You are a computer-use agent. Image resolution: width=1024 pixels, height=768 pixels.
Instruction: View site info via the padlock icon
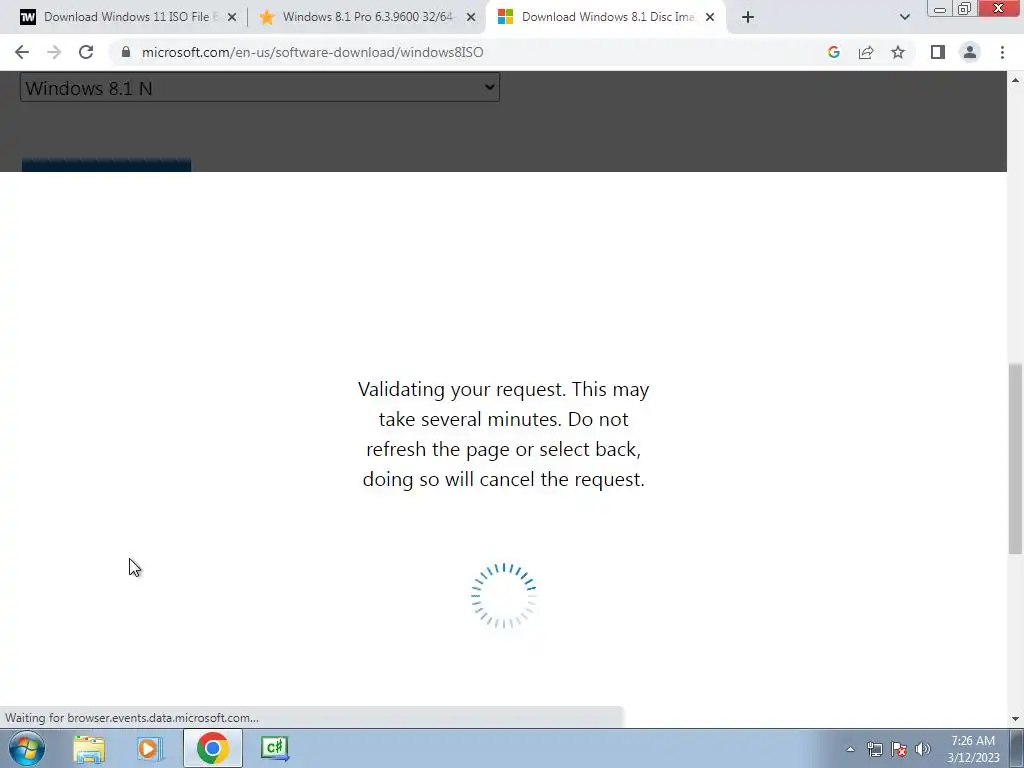tap(126, 52)
